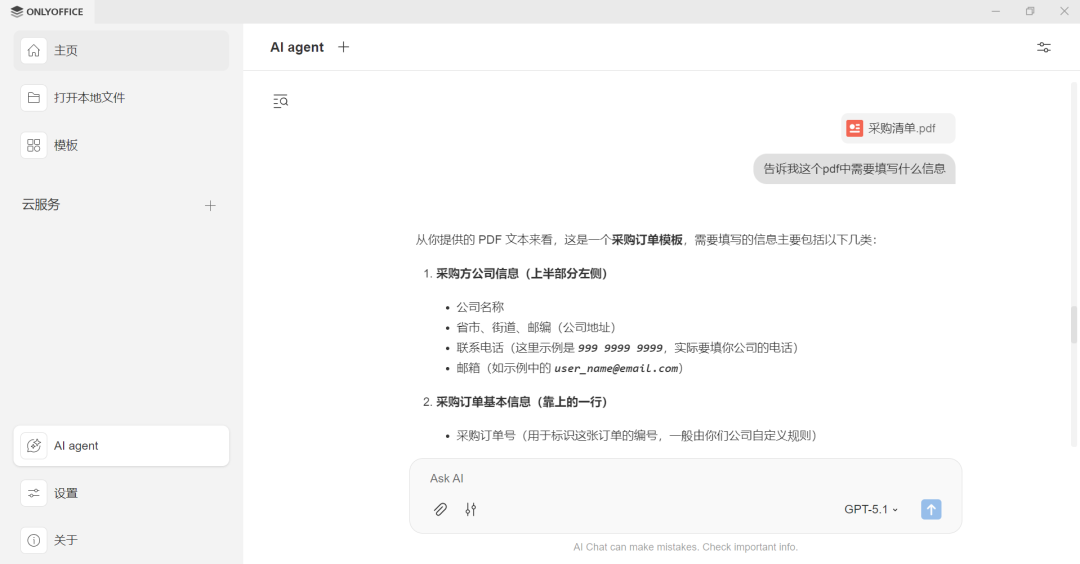
Task: Open the 模板 templates section
Action: (121, 145)
